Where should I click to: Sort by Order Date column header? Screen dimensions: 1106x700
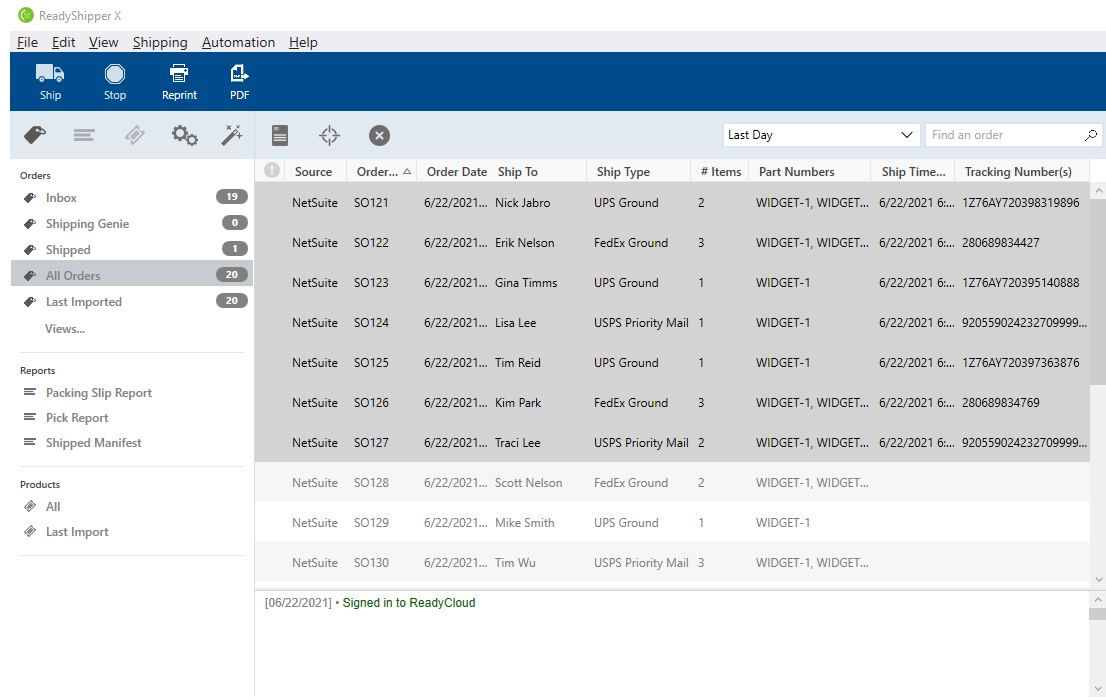[456, 171]
